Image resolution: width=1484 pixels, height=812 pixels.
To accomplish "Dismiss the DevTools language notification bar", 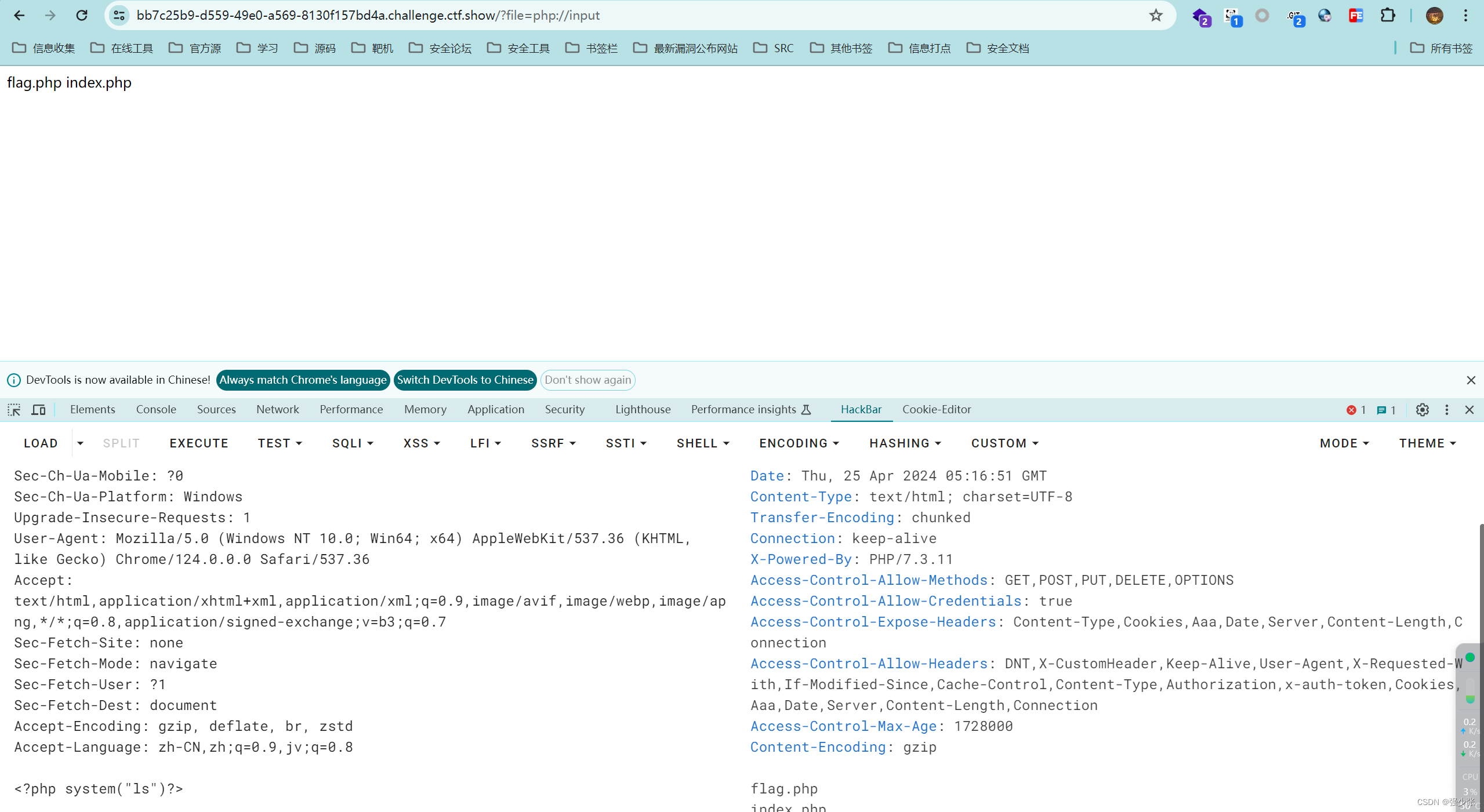I will [1471, 380].
